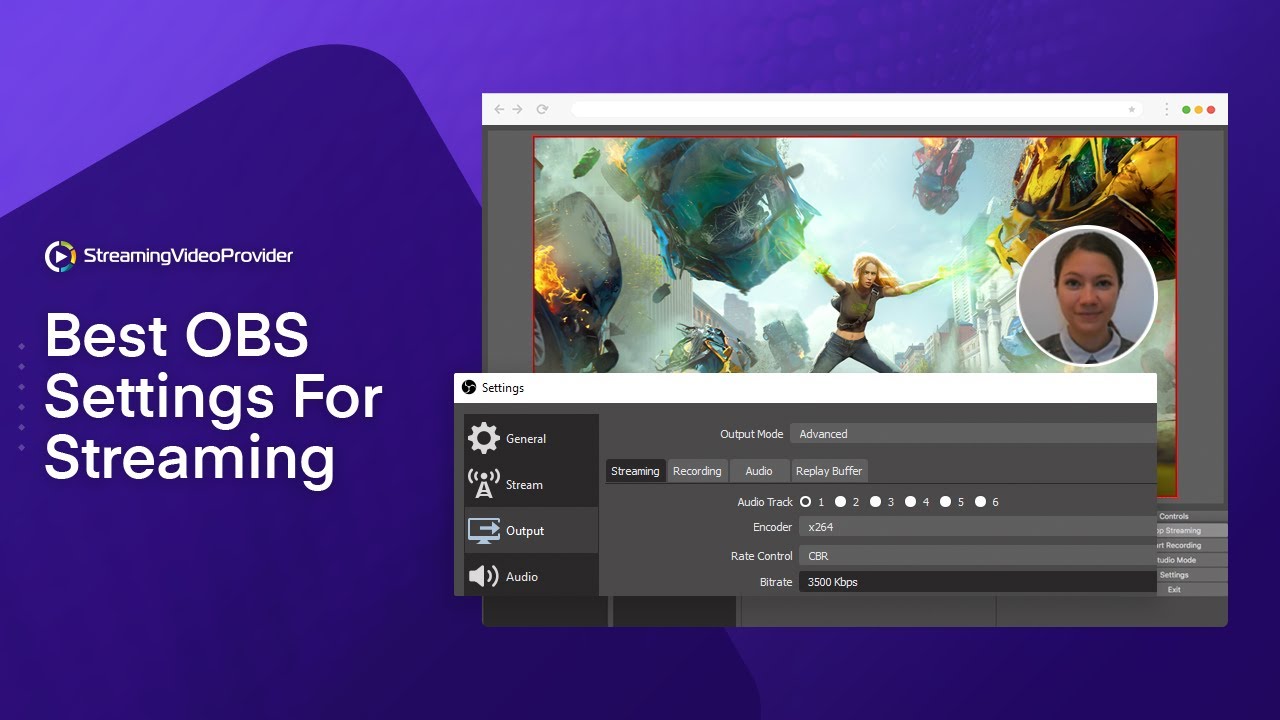Click the 'Rate Control' label text
This screenshot has height=720, width=1280.
pyautogui.click(x=762, y=556)
